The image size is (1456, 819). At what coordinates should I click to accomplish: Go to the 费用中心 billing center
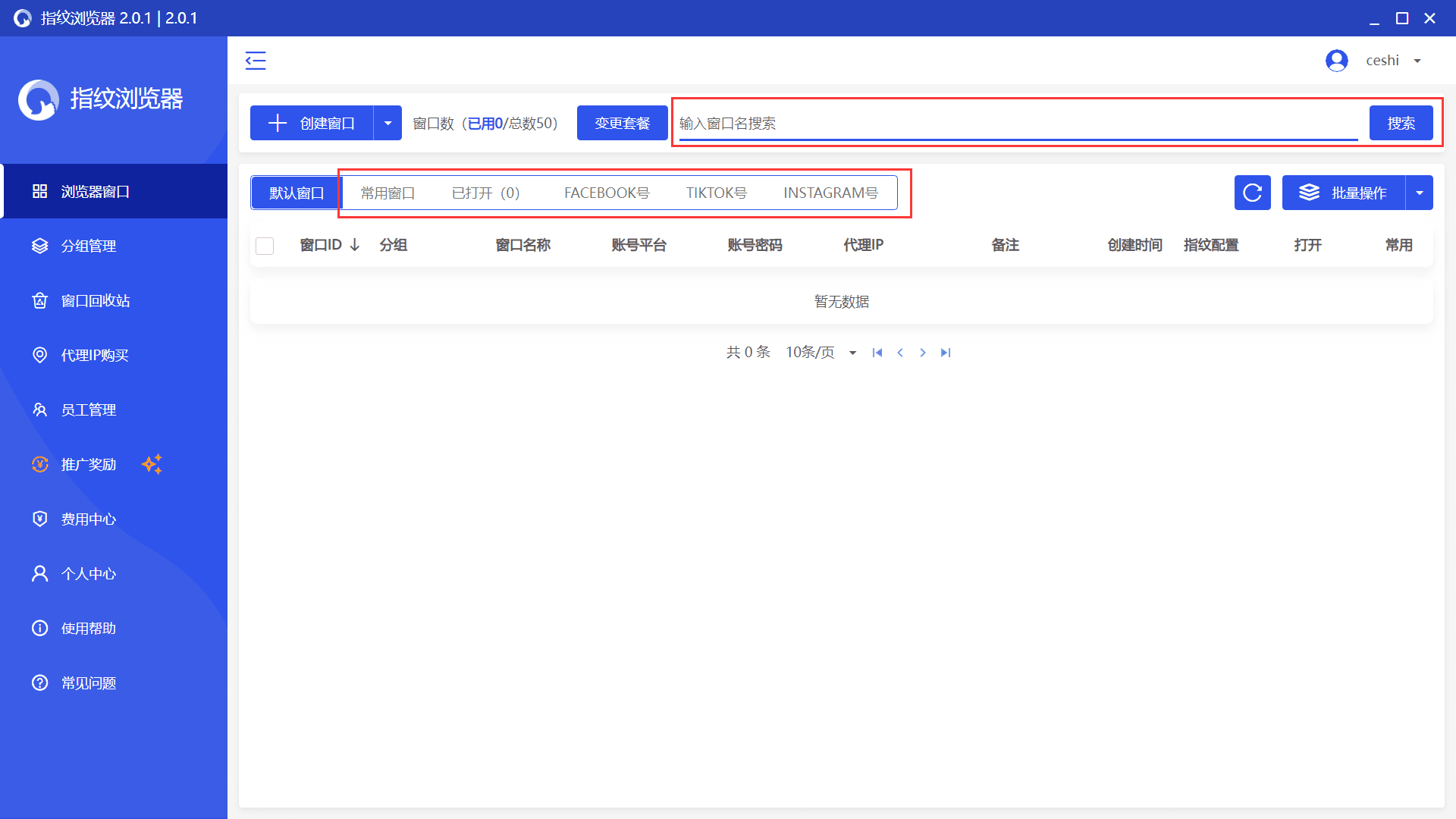89,519
